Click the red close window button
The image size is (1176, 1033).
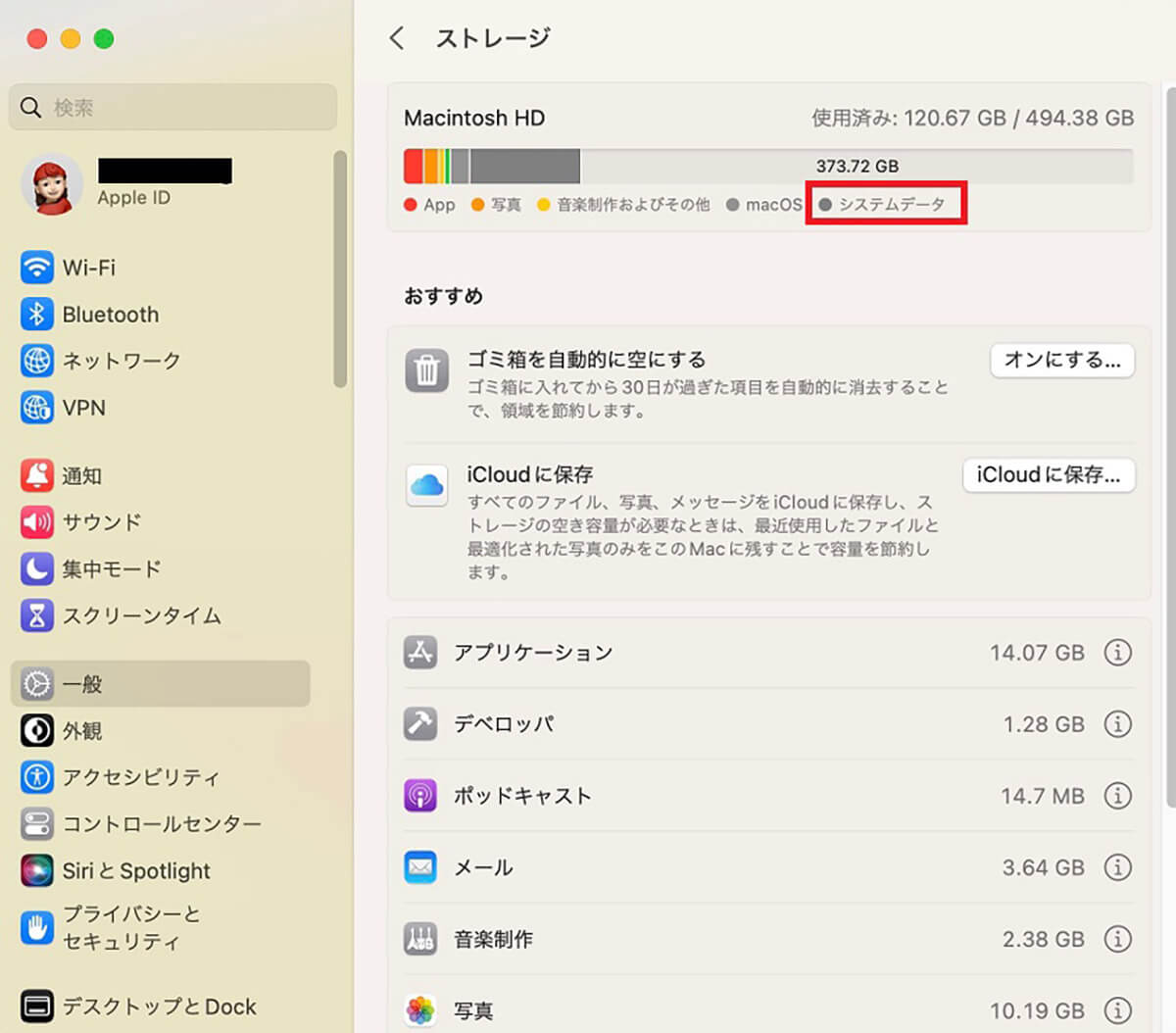pyautogui.click(x=37, y=38)
